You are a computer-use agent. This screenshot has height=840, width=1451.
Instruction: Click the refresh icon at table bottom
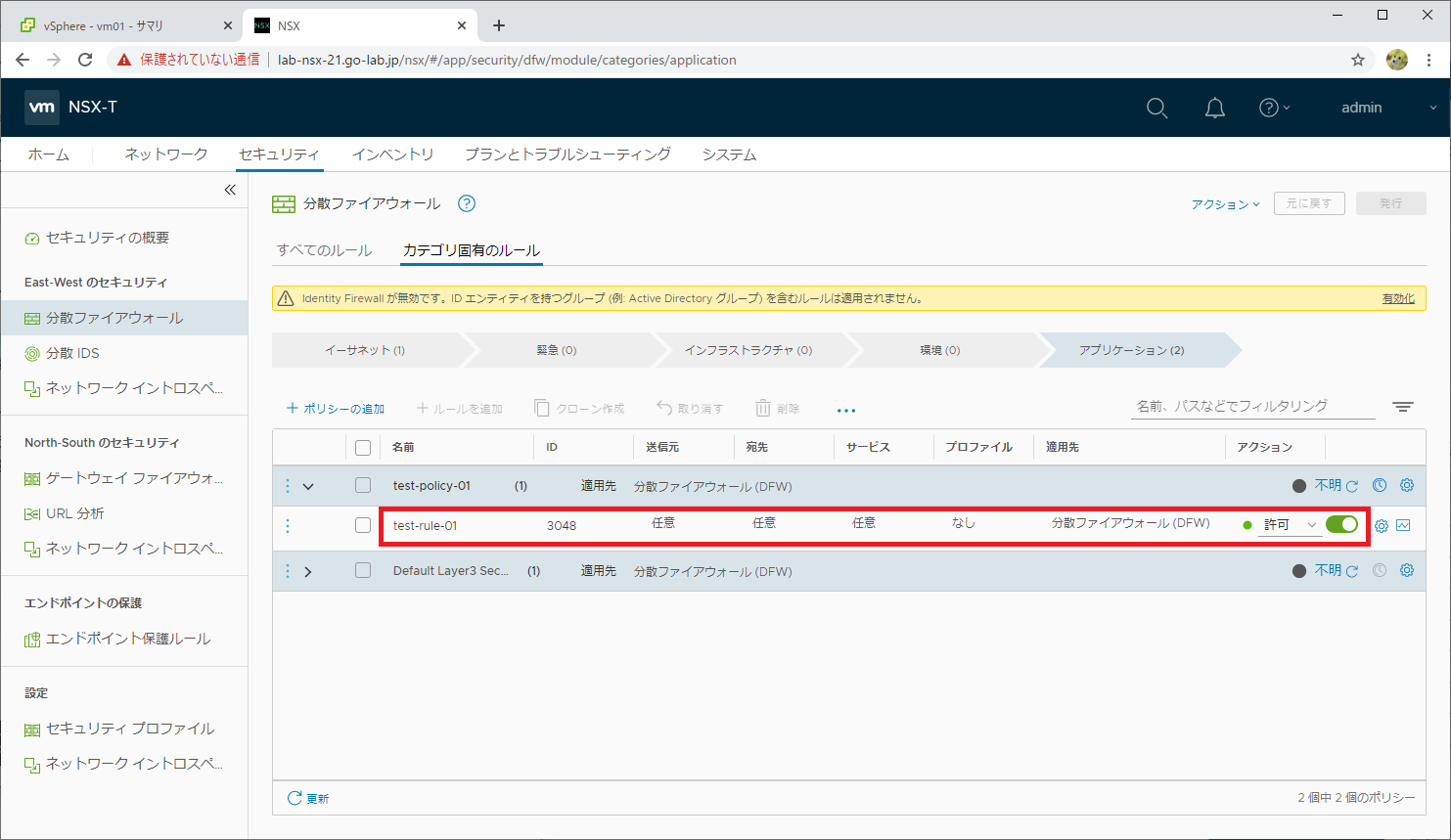point(295,798)
